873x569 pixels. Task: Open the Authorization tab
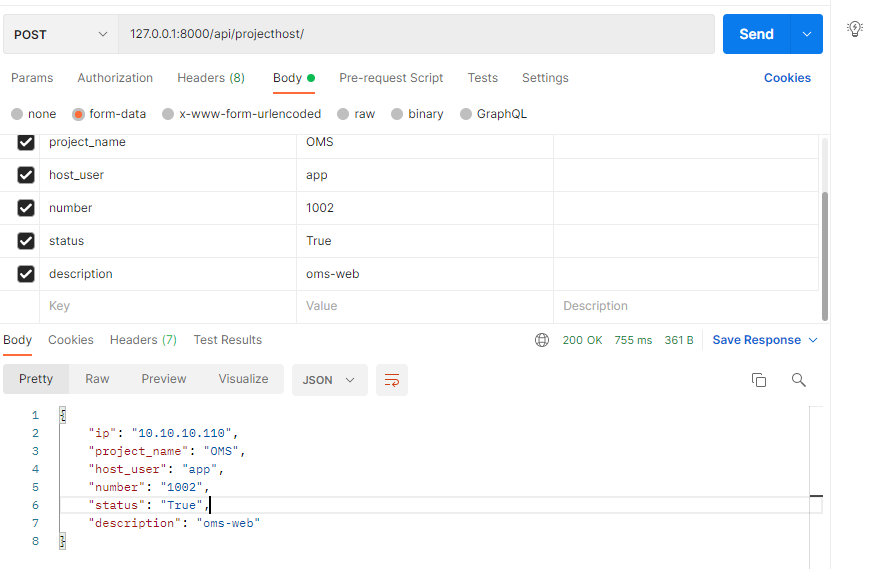(115, 78)
